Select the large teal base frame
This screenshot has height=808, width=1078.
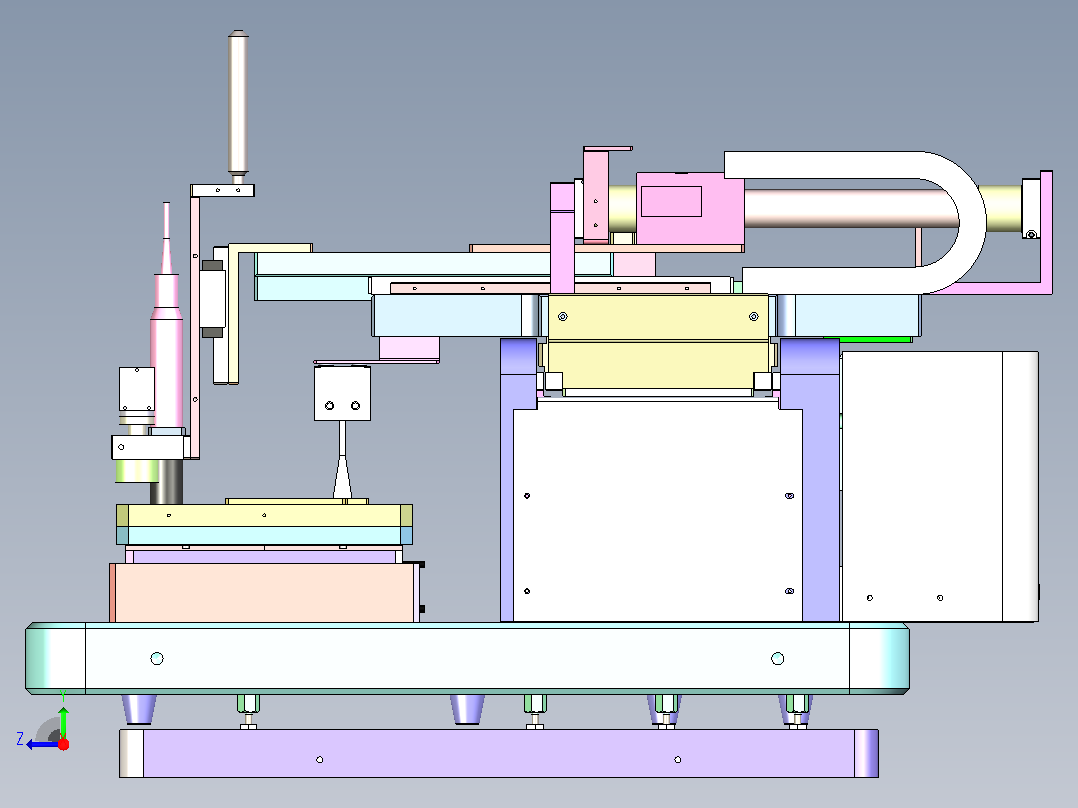click(468, 658)
